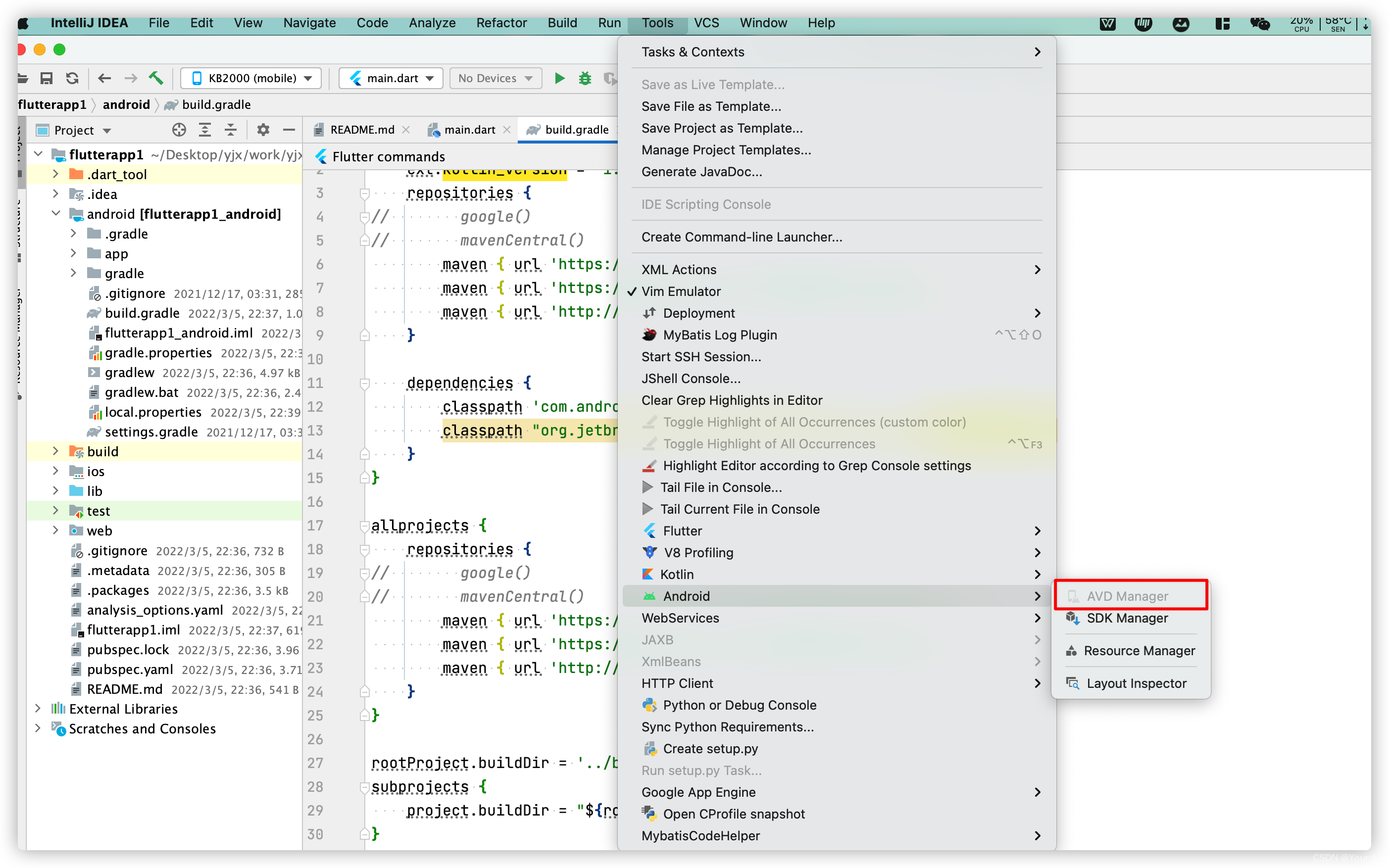Open the Google App Engine submenu

837,793
